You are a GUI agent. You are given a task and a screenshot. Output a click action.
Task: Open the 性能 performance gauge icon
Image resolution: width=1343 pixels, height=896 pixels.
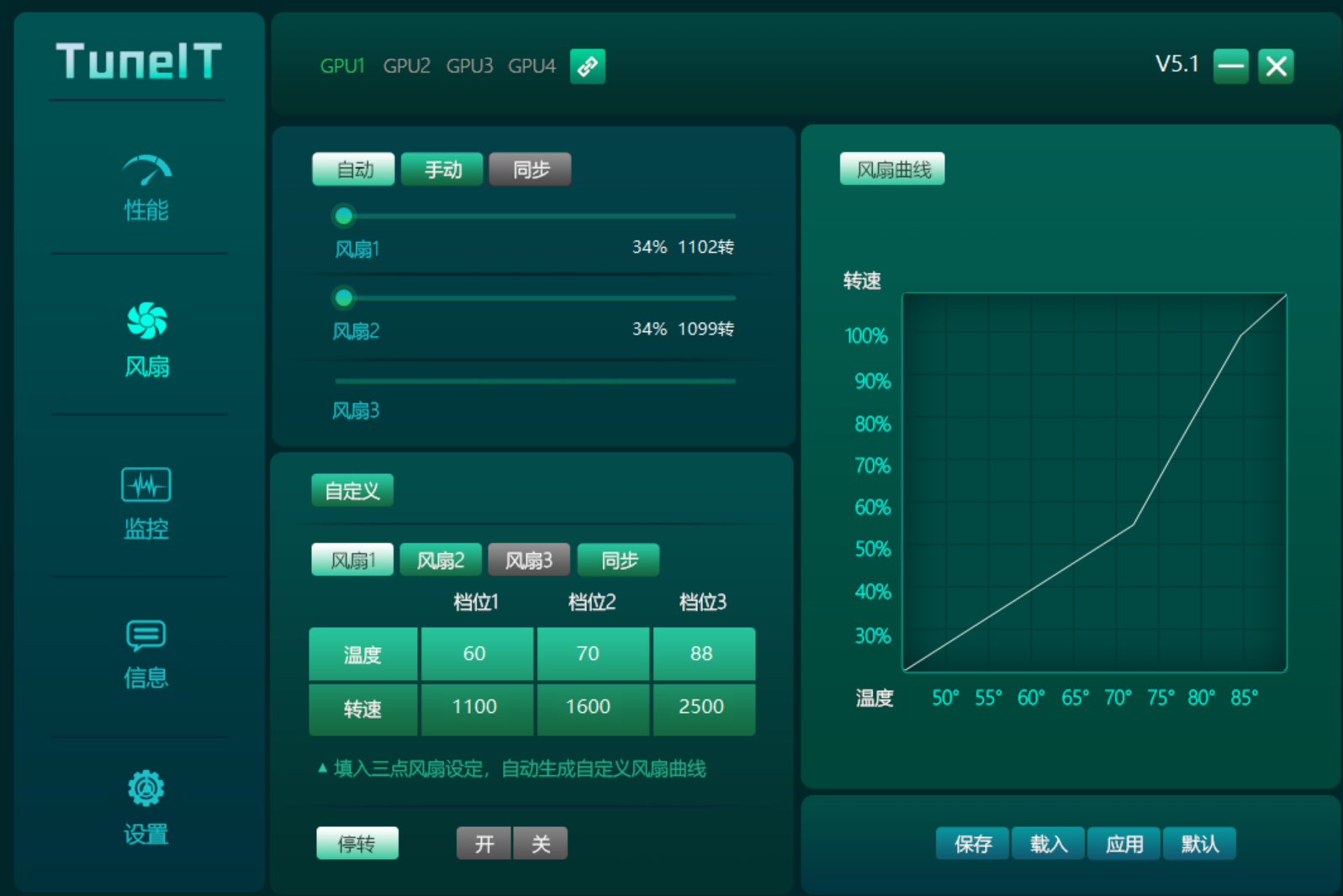click(147, 170)
